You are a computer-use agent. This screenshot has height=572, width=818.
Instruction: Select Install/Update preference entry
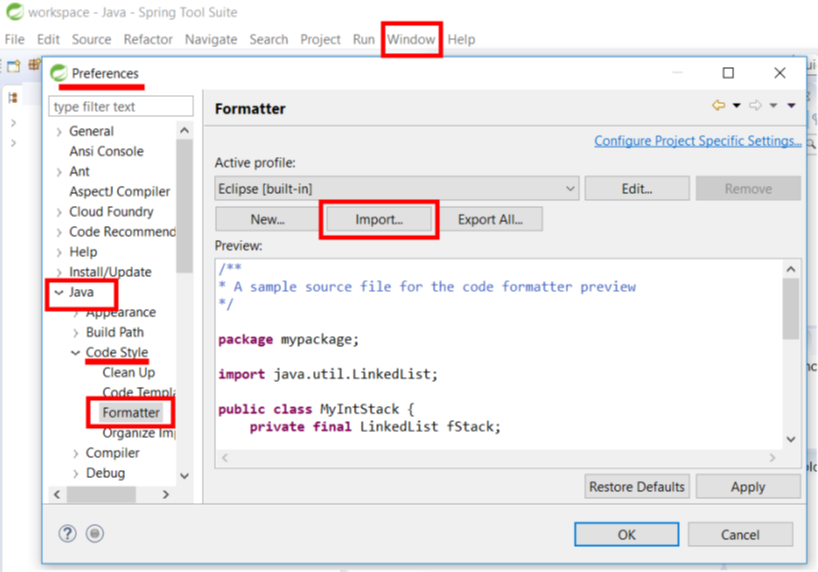110,272
